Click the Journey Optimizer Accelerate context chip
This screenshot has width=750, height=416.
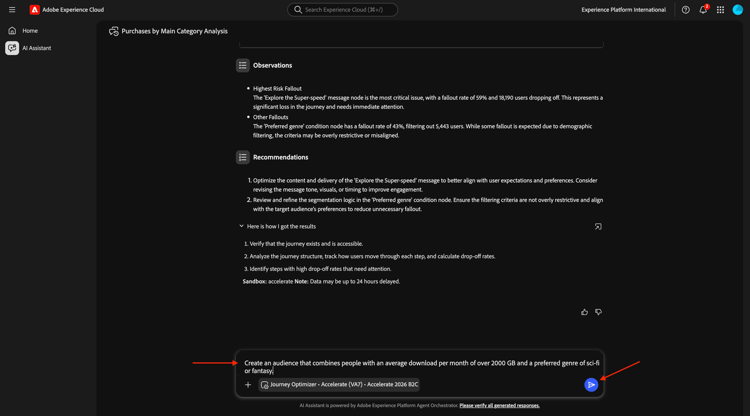tap(339, 384)
